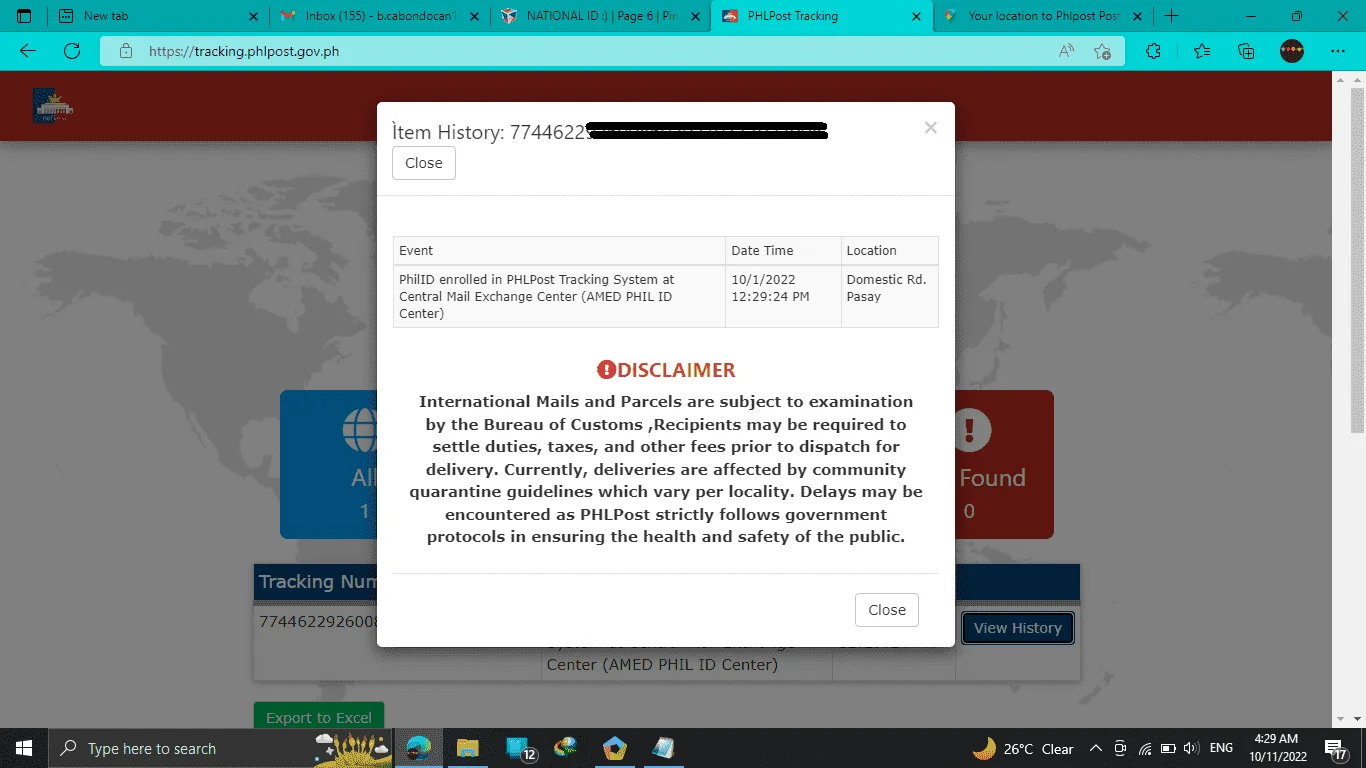Add page to favorites star icon
The height and width of the screenshot is (768, 1366).
1102,51
